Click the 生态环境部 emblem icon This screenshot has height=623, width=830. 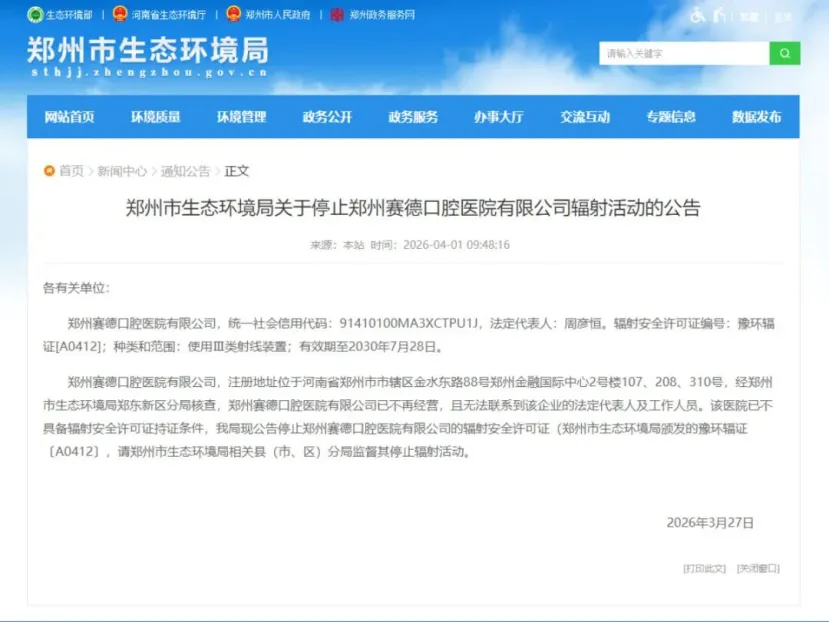35,14
